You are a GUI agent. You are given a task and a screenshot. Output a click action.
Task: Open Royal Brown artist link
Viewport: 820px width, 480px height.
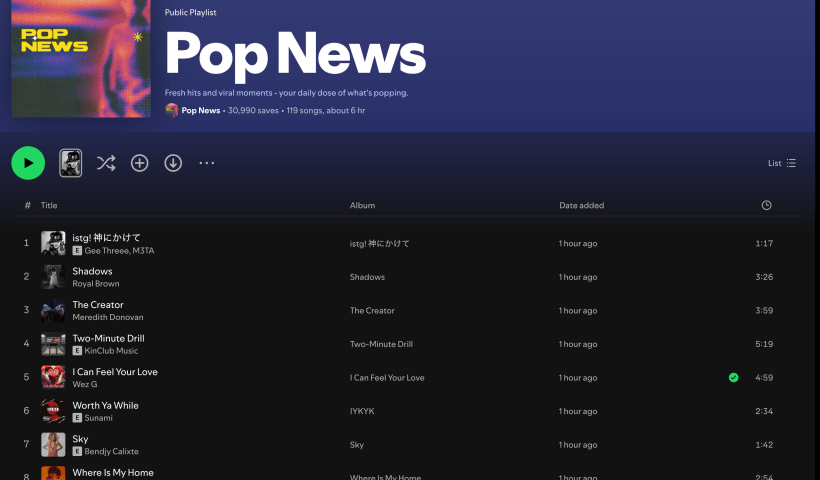pyautogui.click(x=96, y=284)
